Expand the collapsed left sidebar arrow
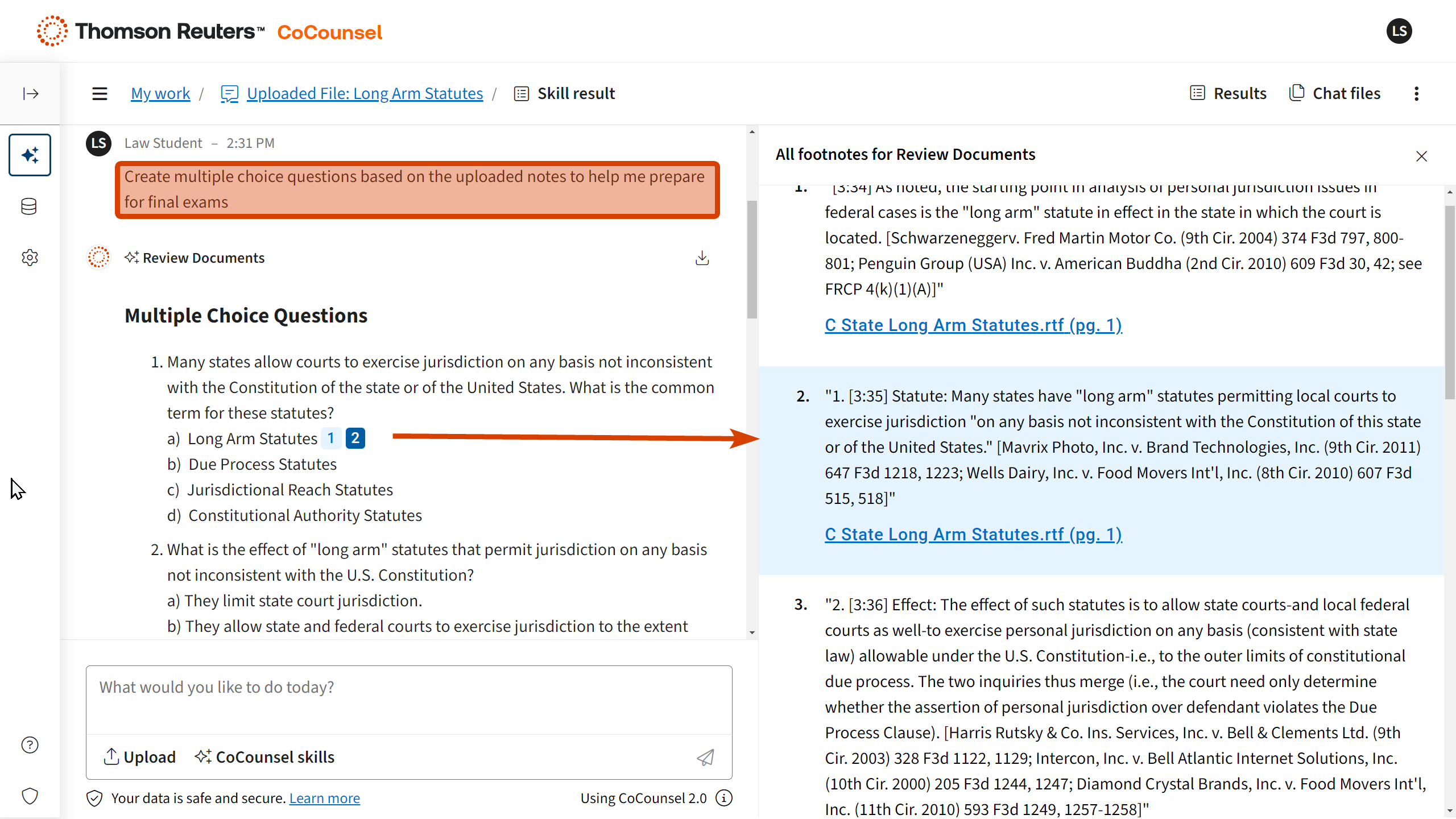Image resolution: width=1456 pixels, height=819 pixels. pyautogui.click(x=30, y=93)
